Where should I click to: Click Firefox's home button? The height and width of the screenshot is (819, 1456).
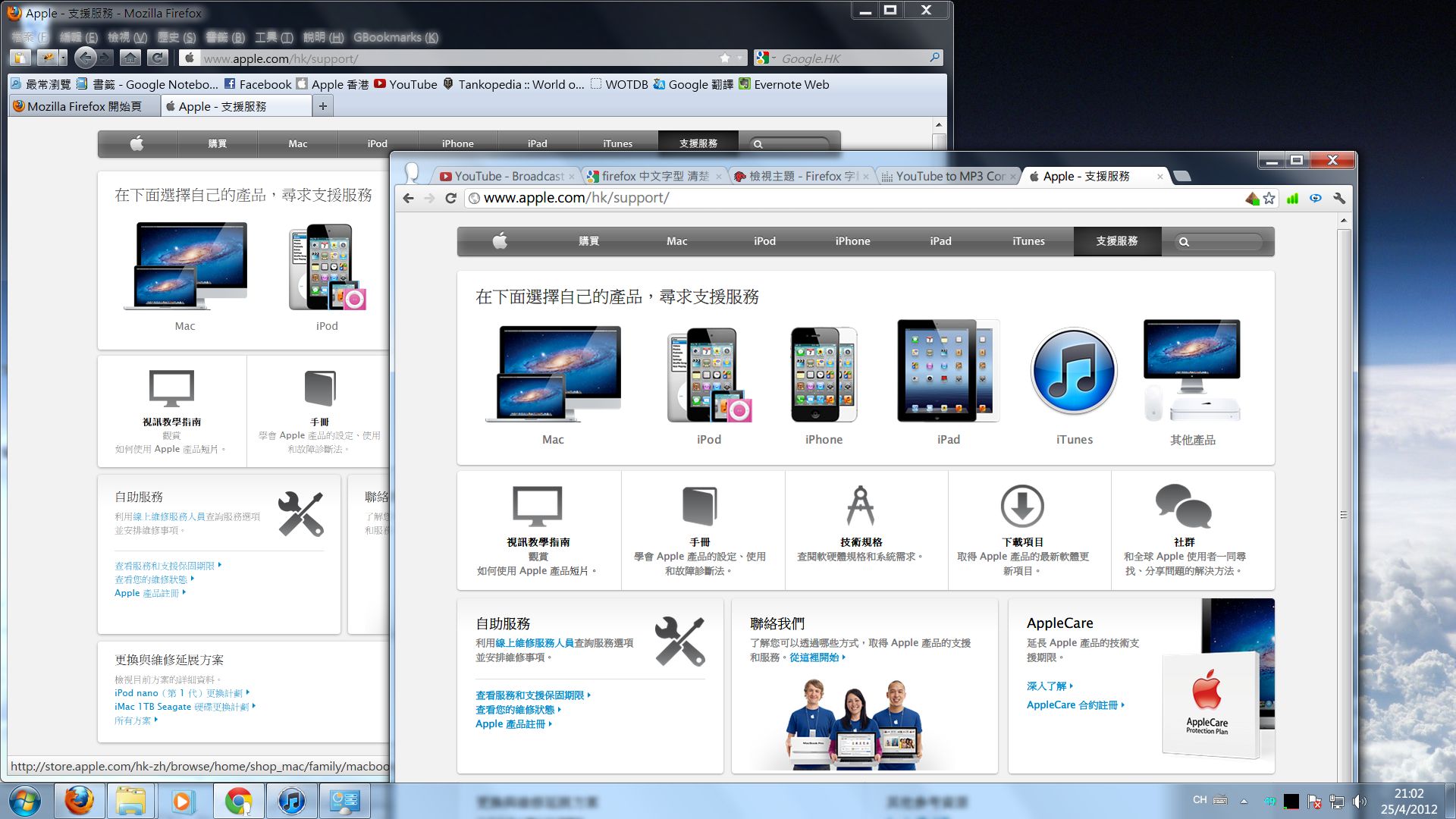[x=130, y=58]
